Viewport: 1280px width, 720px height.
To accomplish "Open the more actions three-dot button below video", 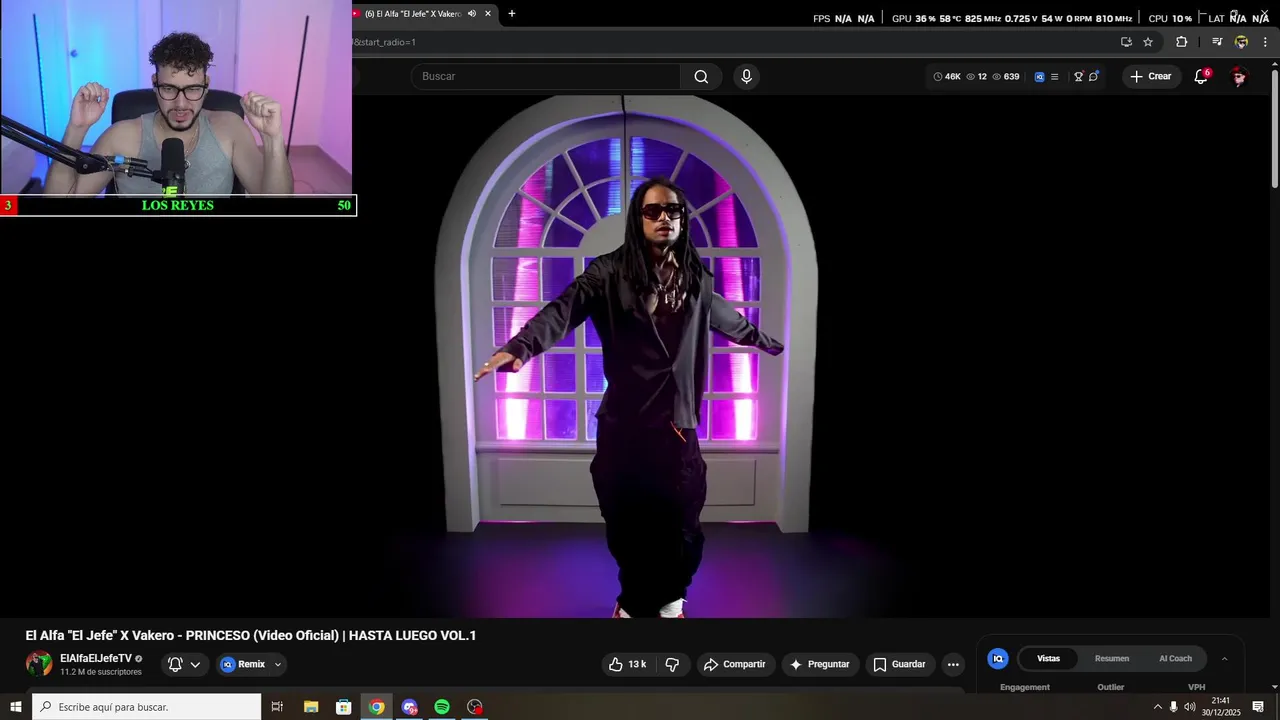I will click(953, 664).
